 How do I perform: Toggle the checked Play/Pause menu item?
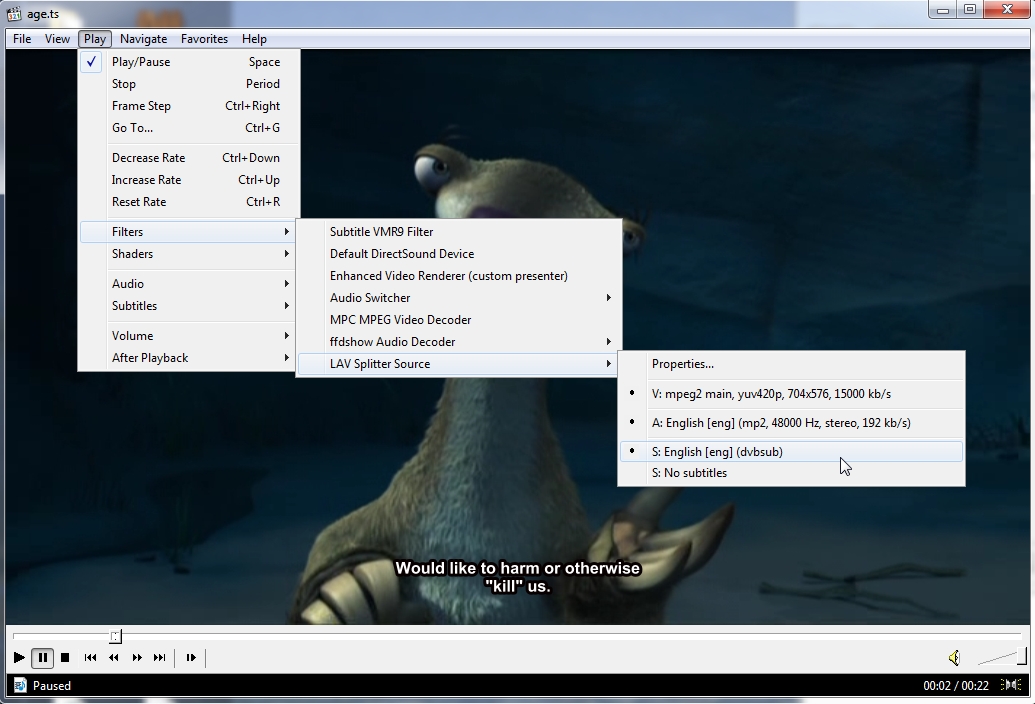pos(189,62)
